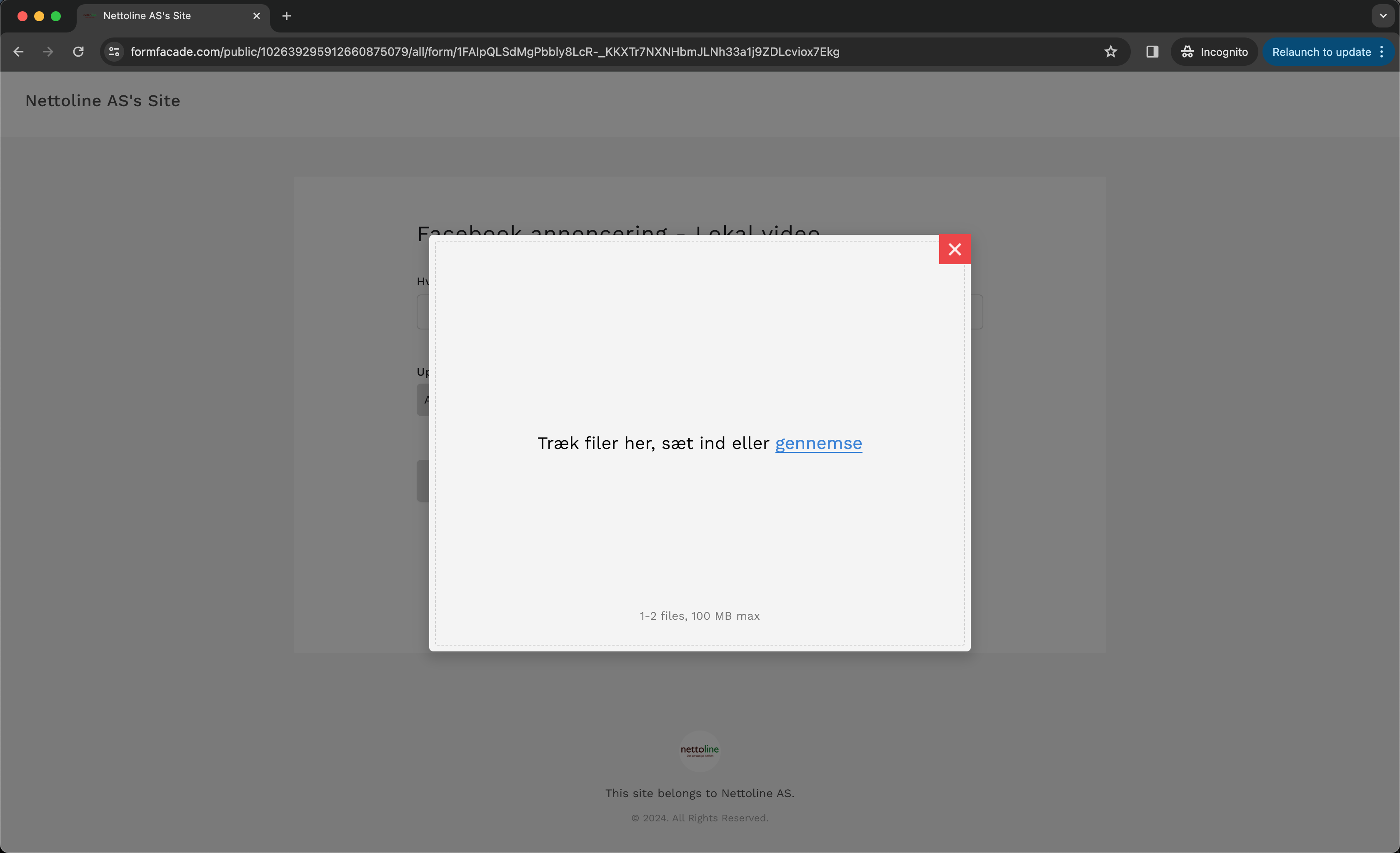Click the Nettoline AS's Site header title

103,100
